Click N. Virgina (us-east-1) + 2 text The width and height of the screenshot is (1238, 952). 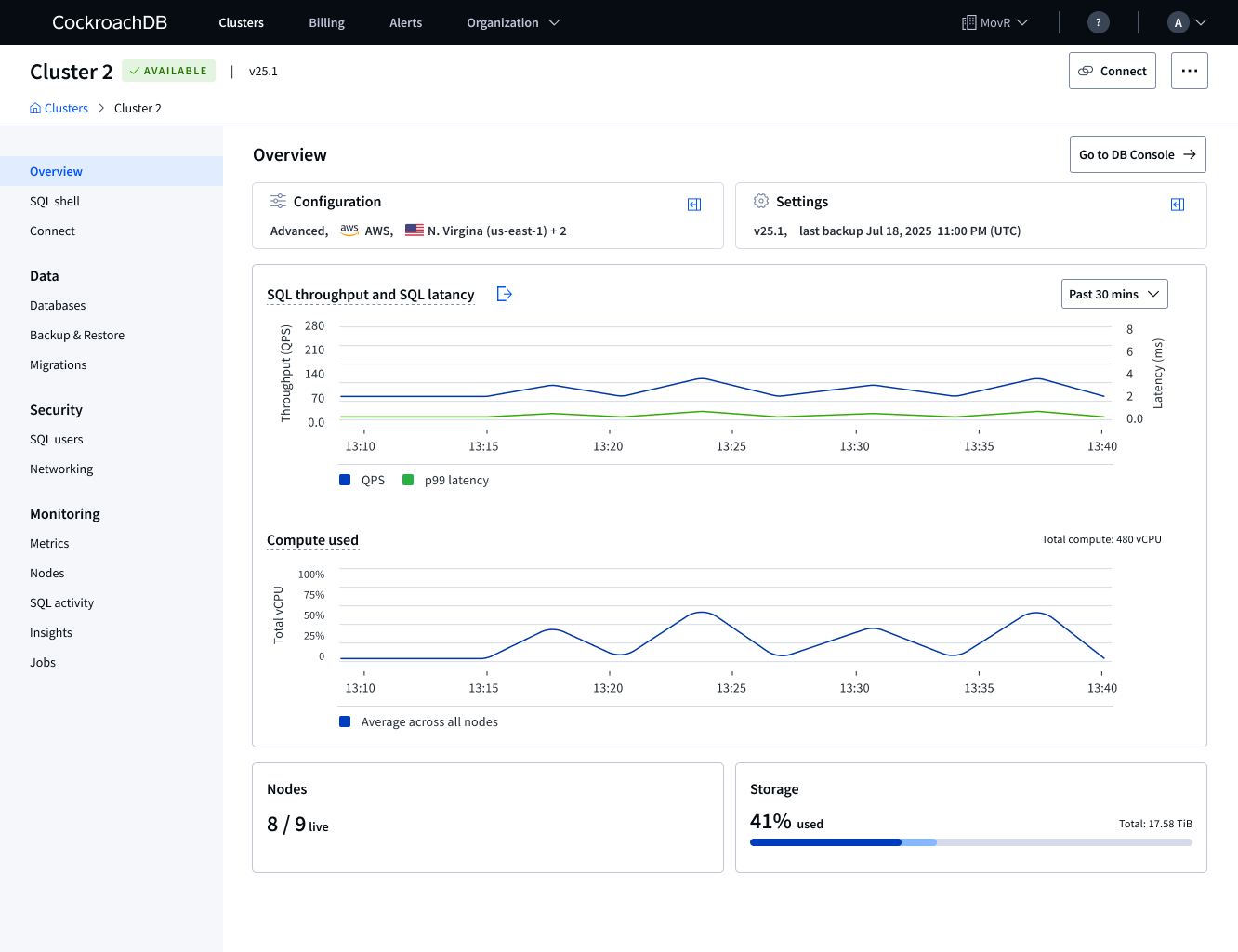click(x=497, y=231)
